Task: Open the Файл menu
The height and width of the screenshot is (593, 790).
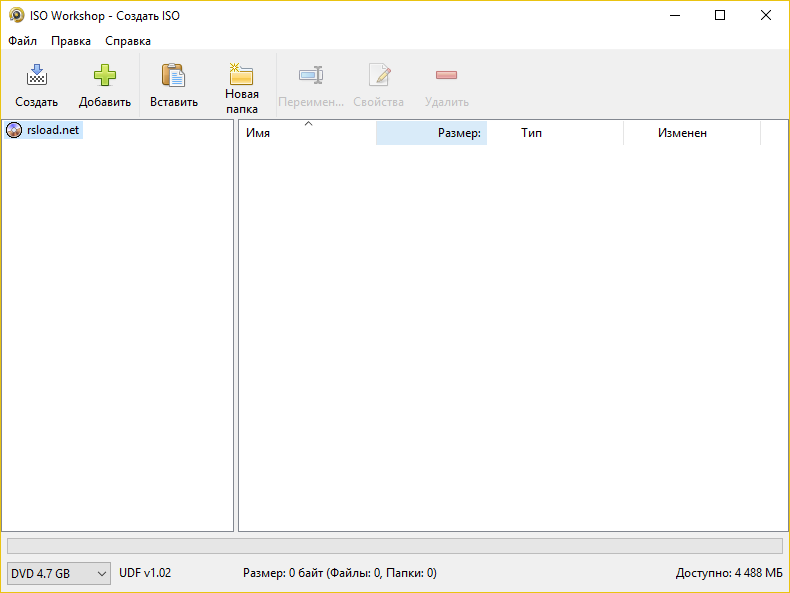Action: coord(22,41)
